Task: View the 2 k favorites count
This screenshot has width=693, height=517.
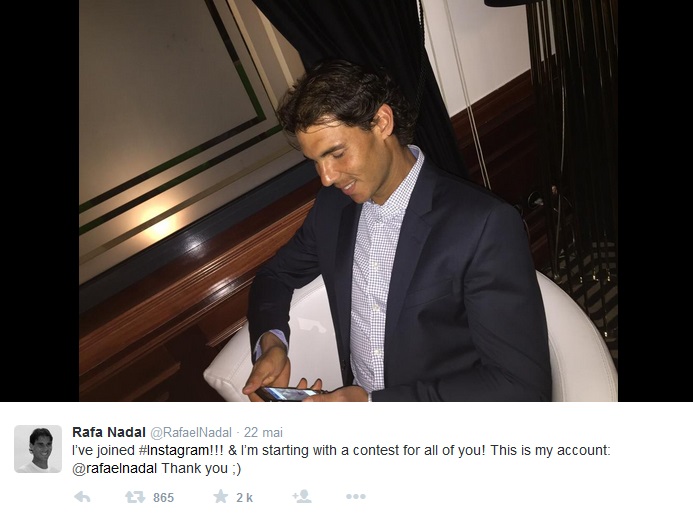Action: [x=244, y=498]
